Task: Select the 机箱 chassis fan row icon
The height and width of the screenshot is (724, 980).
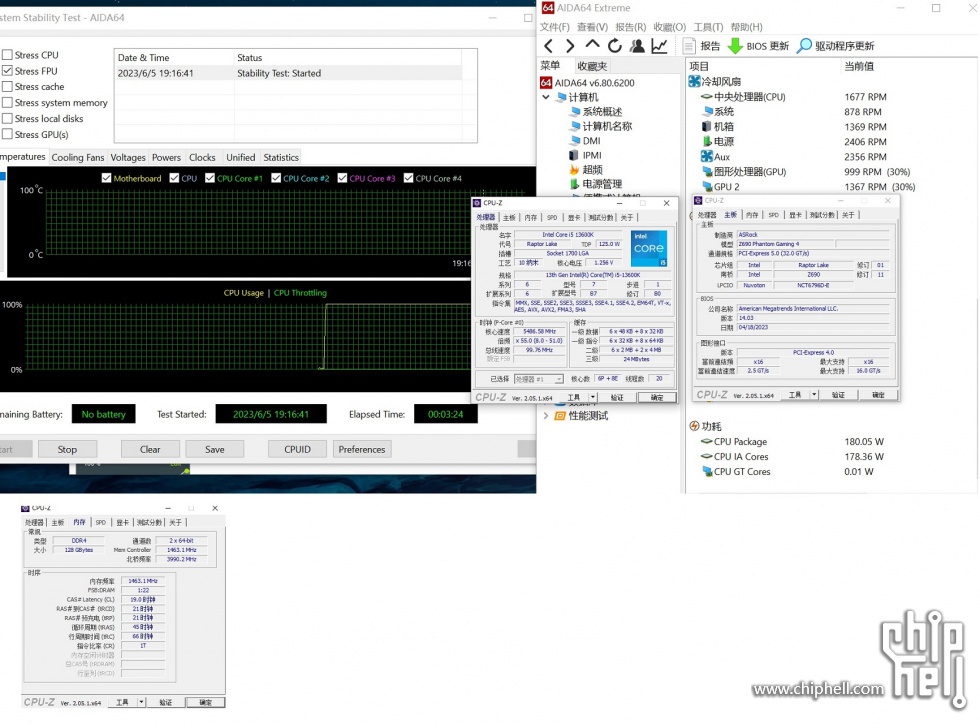Action: coord(707,126)
